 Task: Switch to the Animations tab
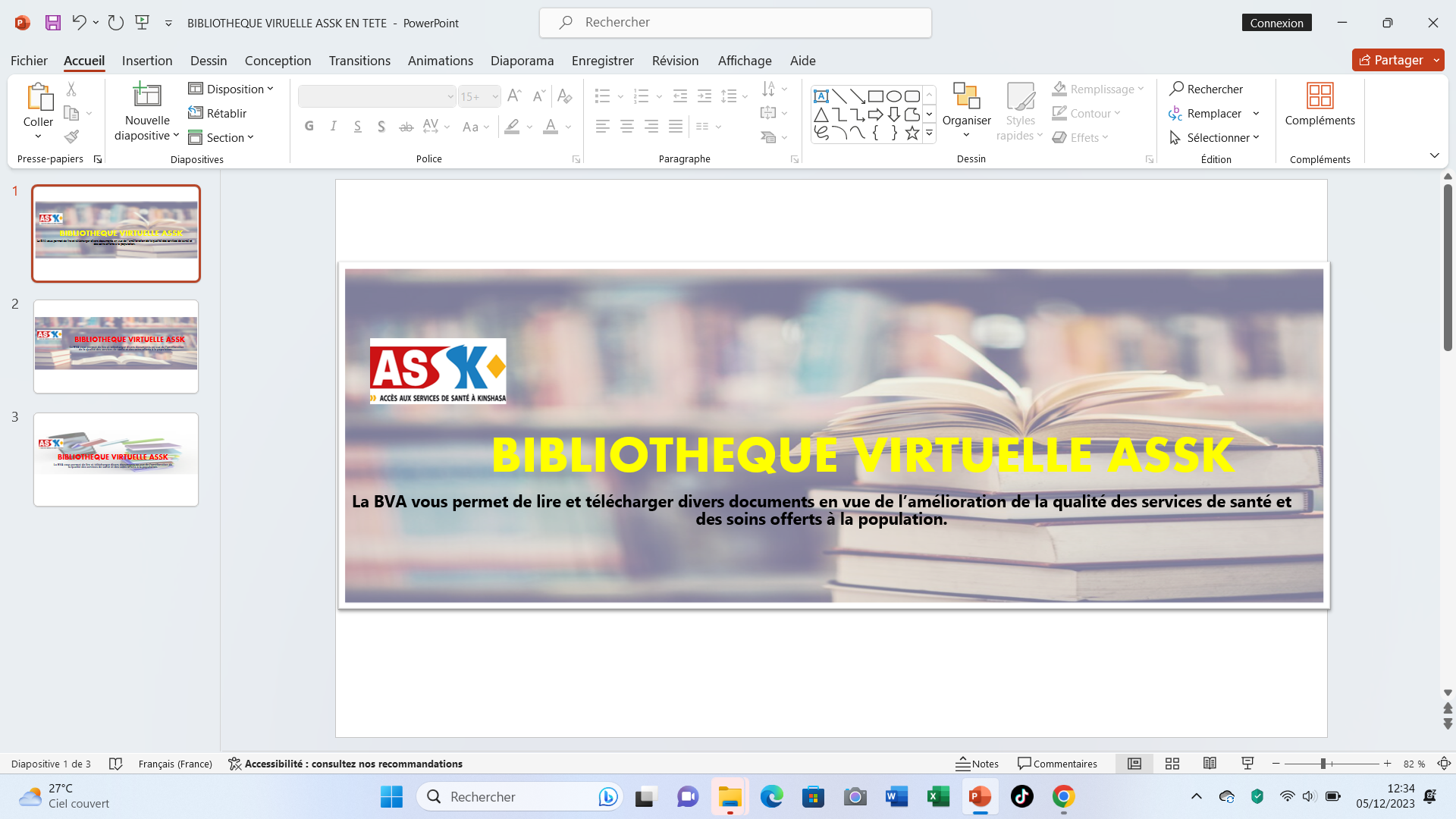coord(440,60)
